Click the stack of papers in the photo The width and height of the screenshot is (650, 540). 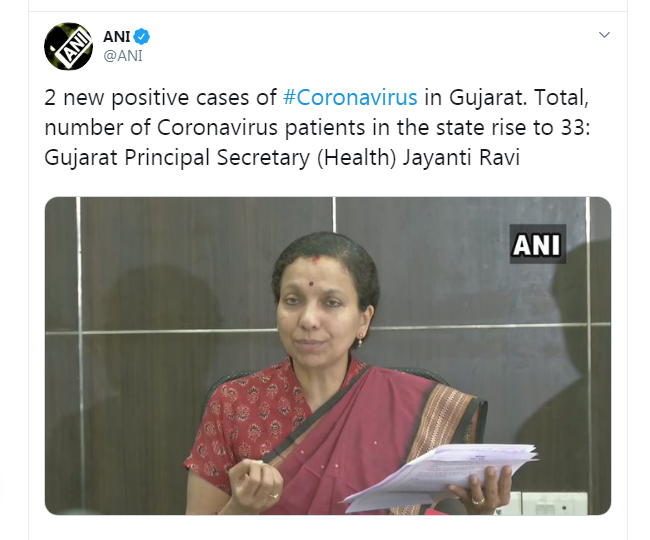(x=439, y=477)
